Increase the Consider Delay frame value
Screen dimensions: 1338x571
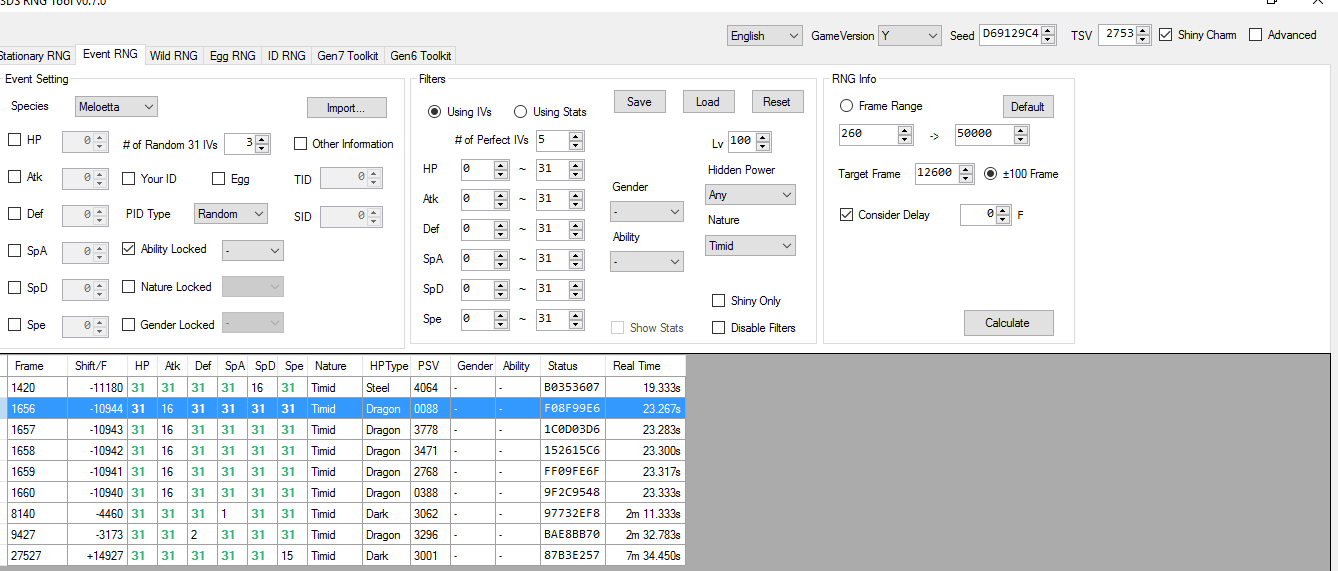click(1003, 210)
